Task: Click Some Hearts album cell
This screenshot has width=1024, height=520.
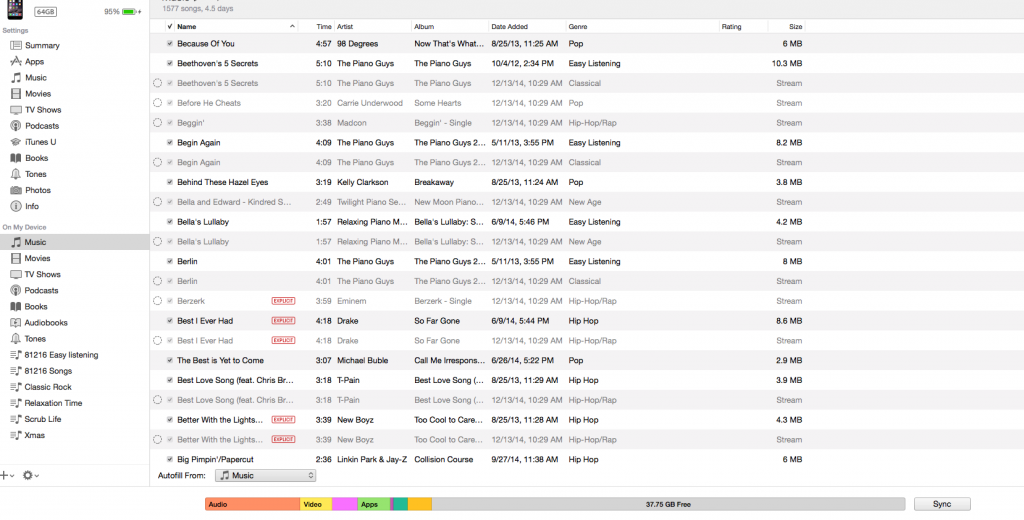Action: 438,103
